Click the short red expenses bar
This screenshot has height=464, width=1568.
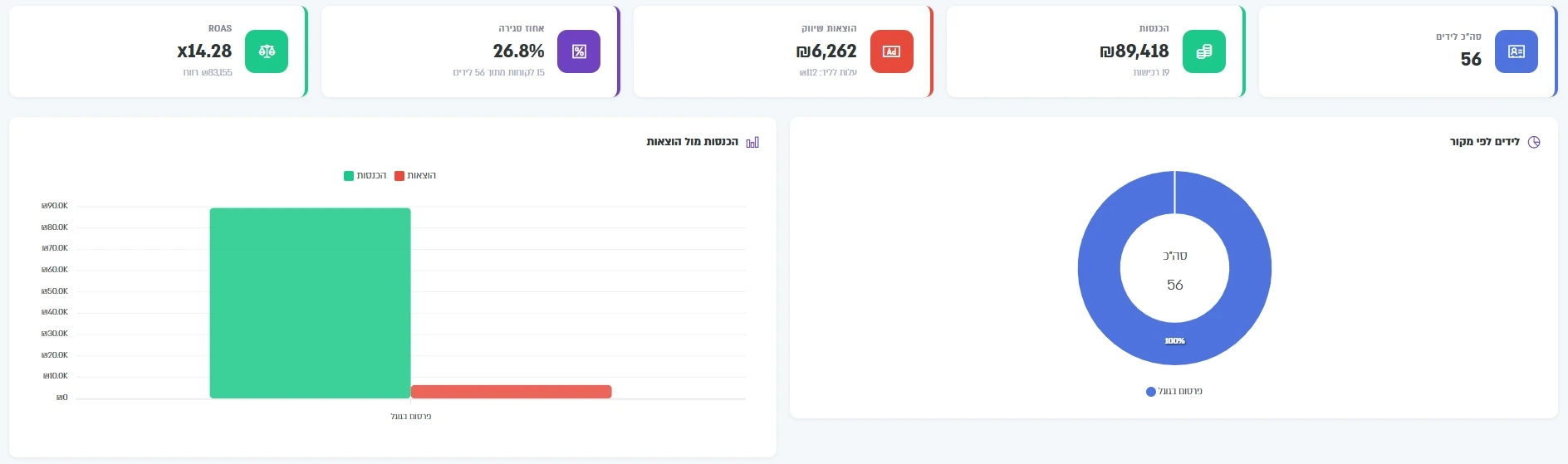click(512, 392)
